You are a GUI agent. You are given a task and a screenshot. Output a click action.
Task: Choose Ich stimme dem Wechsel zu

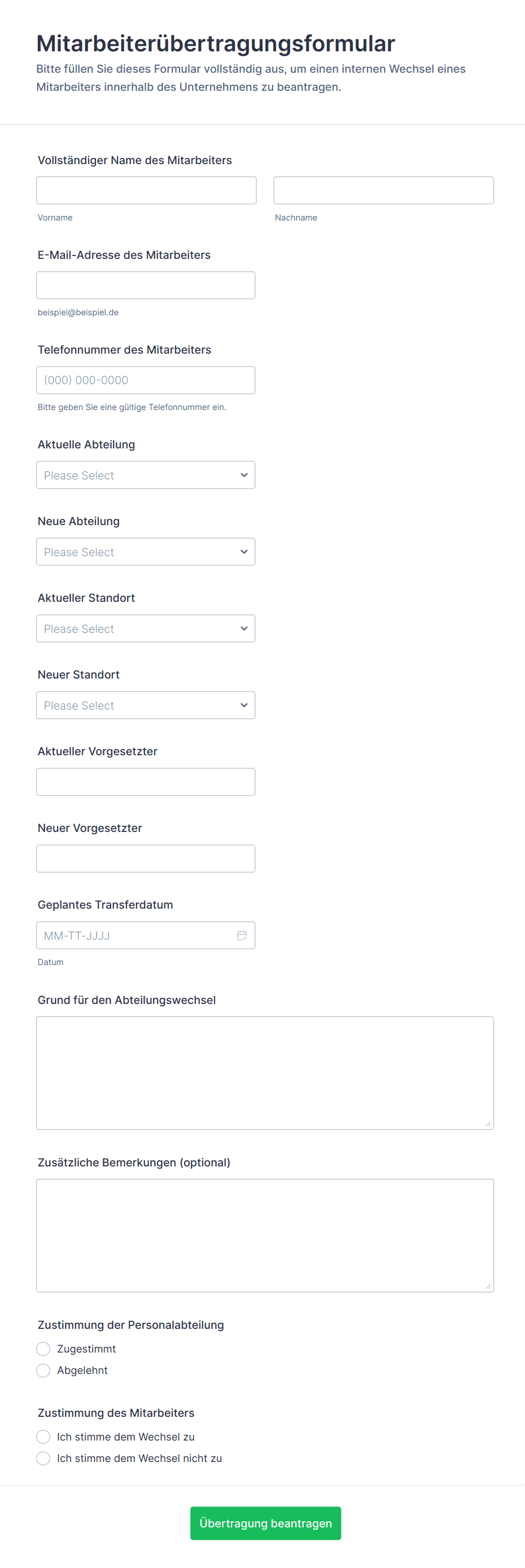coord(43,1437)
